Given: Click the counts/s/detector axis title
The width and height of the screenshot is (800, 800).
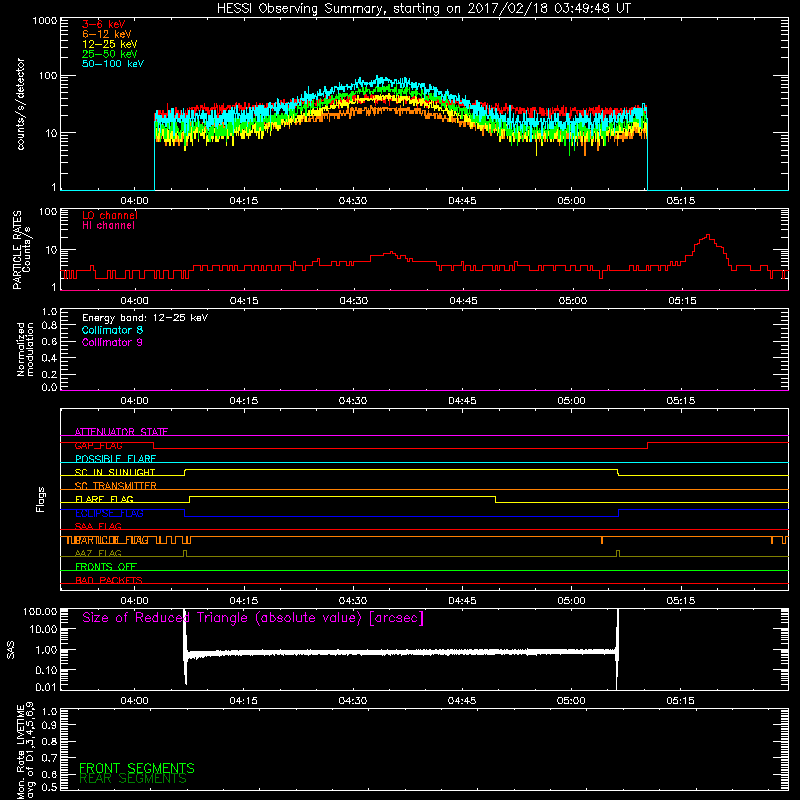Looking at the screenshot, I should pos(20,104).
